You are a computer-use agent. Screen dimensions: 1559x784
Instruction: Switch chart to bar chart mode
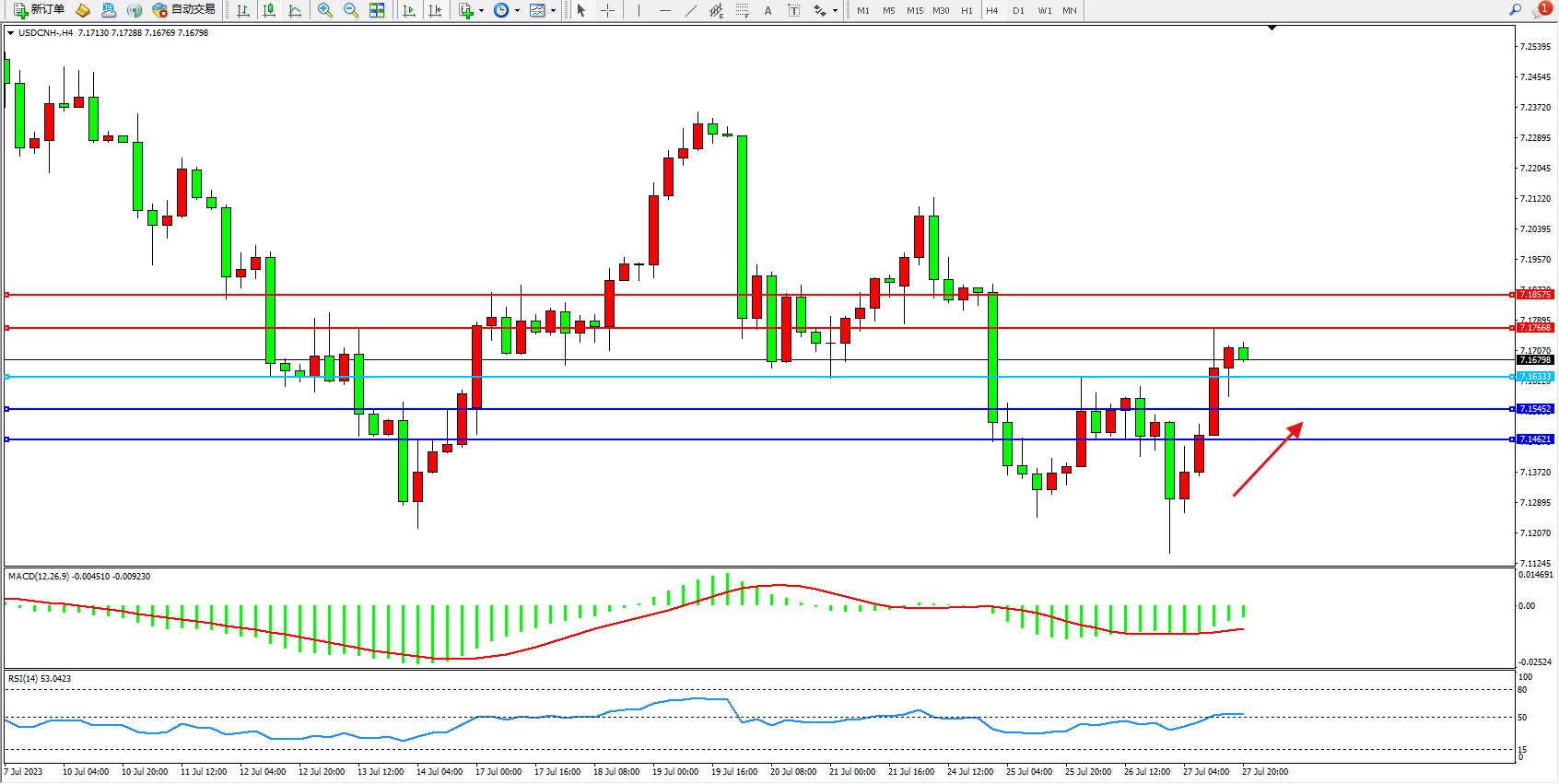tap(243, 10)
